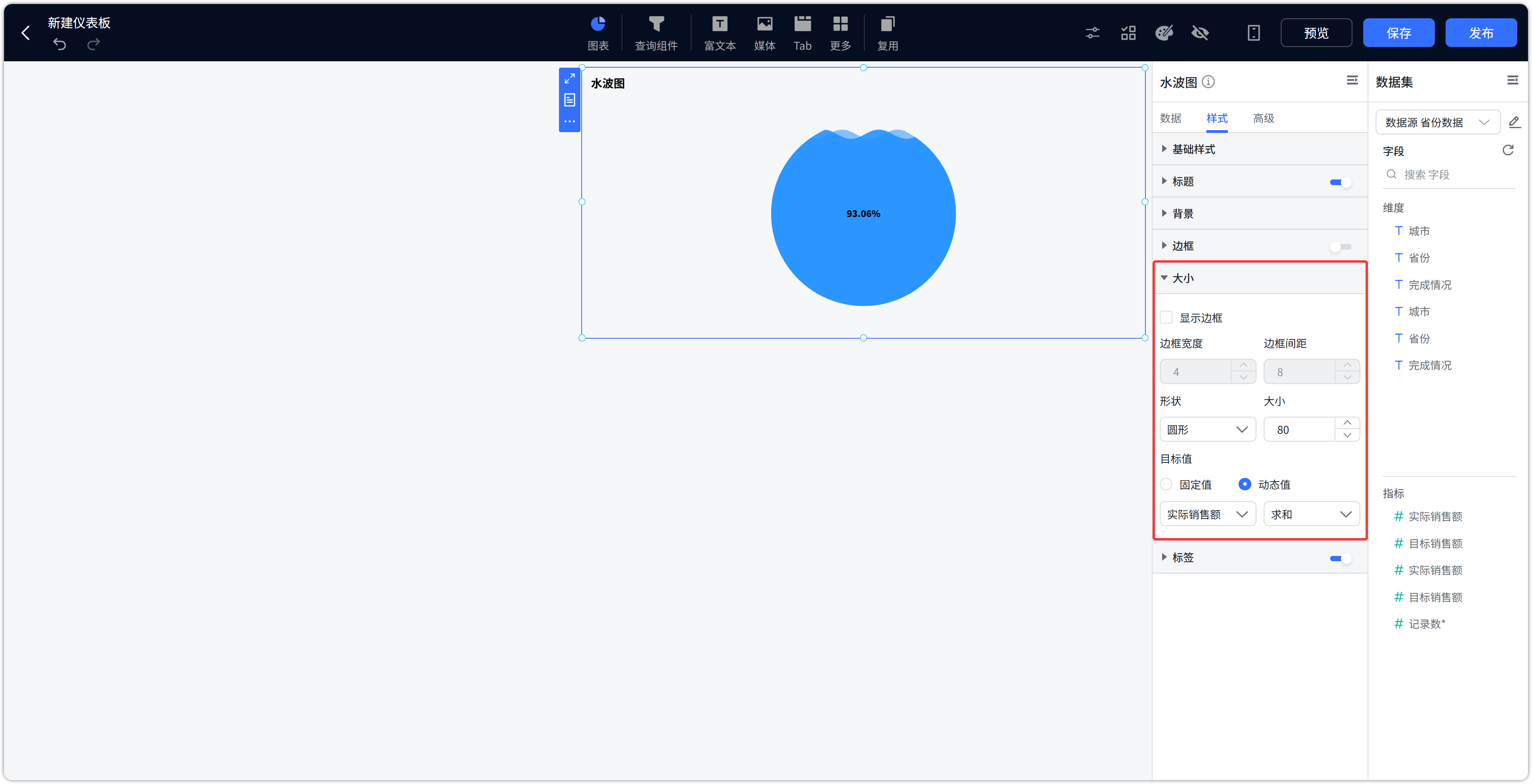Screen dimensions: 1532x784
Task: Select the 记录数* metric field
Action: point(1426,624)
